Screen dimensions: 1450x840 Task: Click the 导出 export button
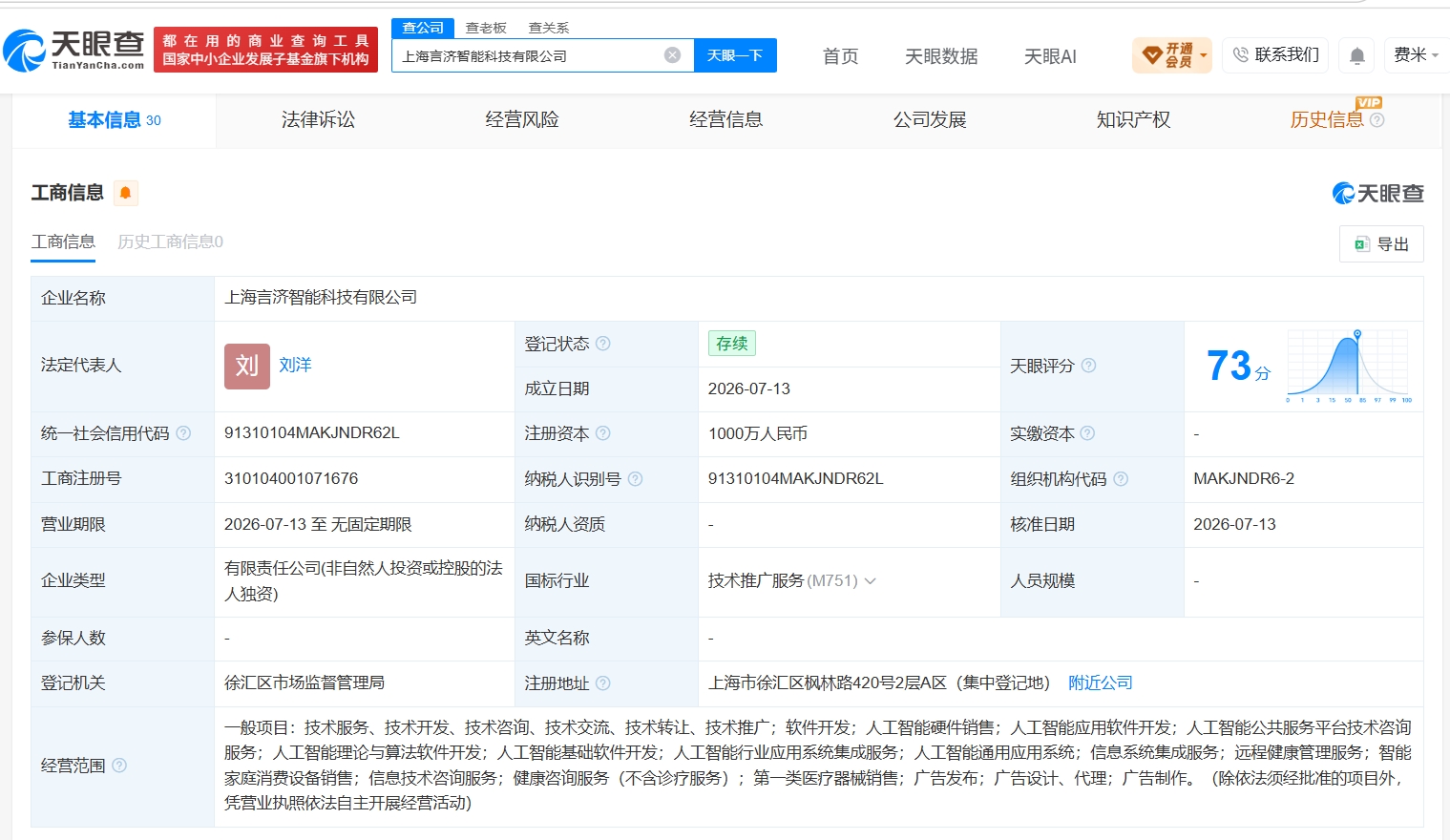coord(1381,244)
